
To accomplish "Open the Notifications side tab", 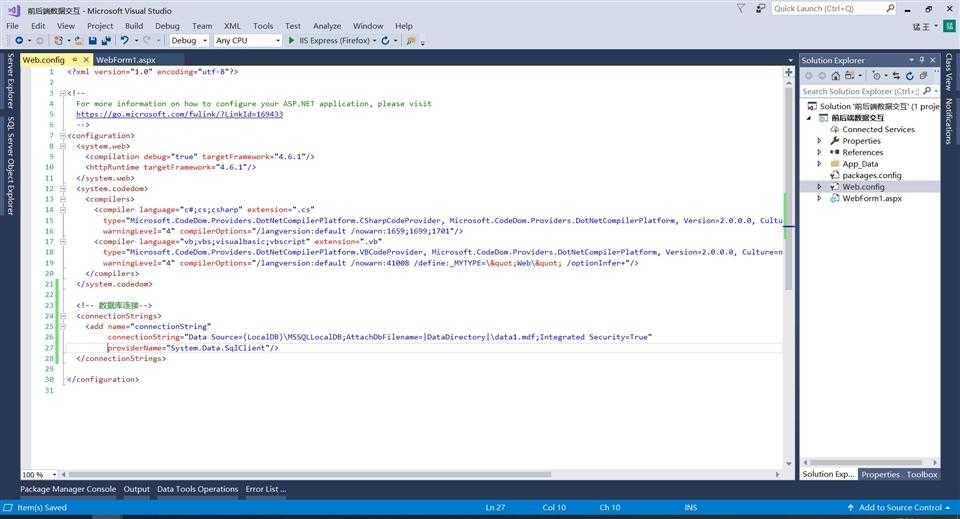I will pos(948,121).
